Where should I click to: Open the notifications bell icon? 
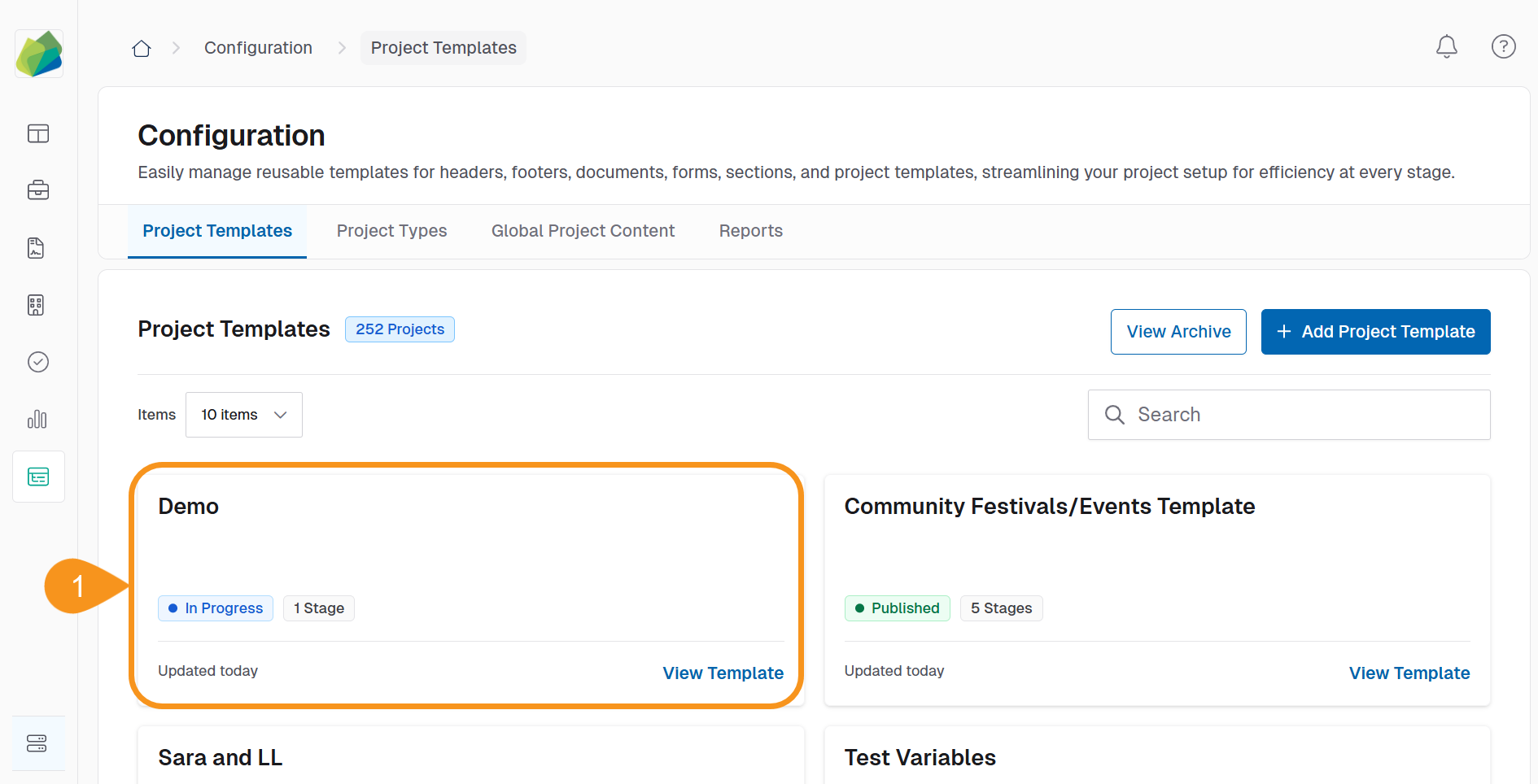pos(1446,46)
